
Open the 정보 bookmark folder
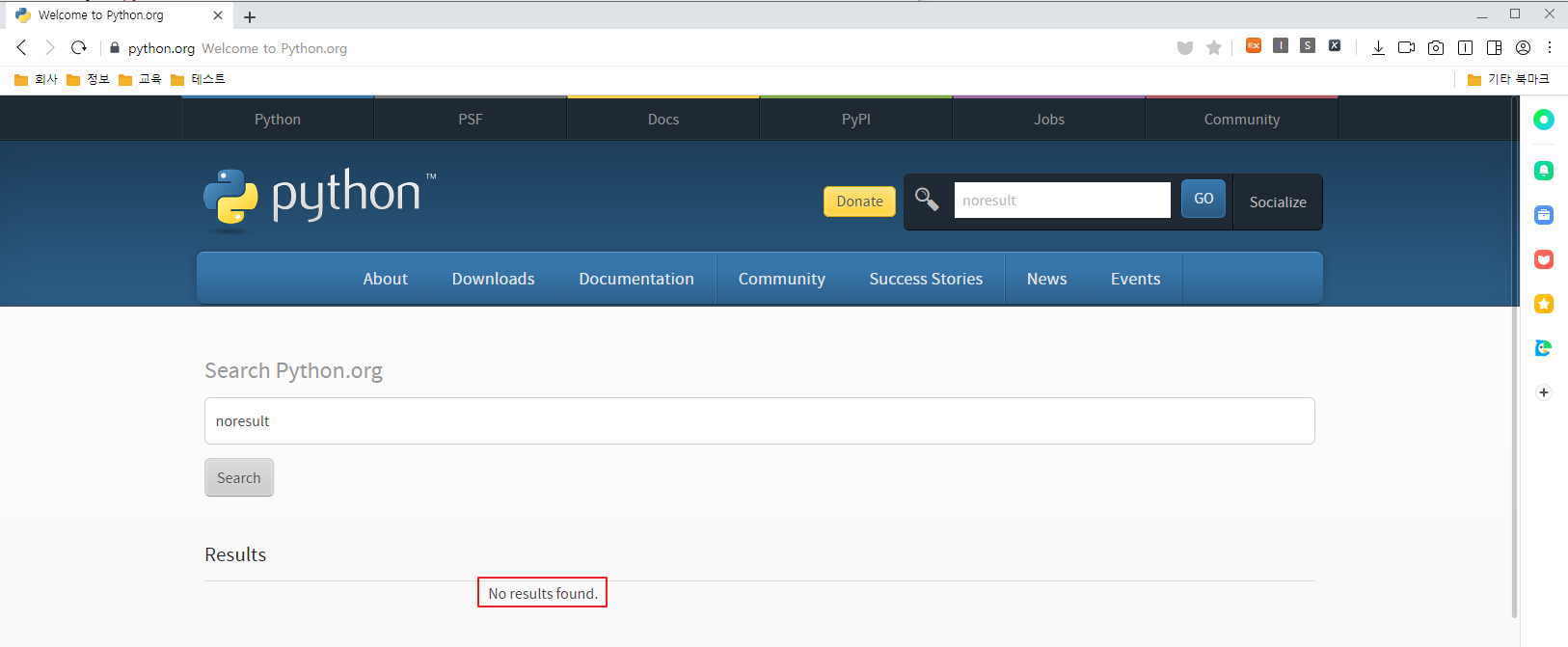pos(88,79)
